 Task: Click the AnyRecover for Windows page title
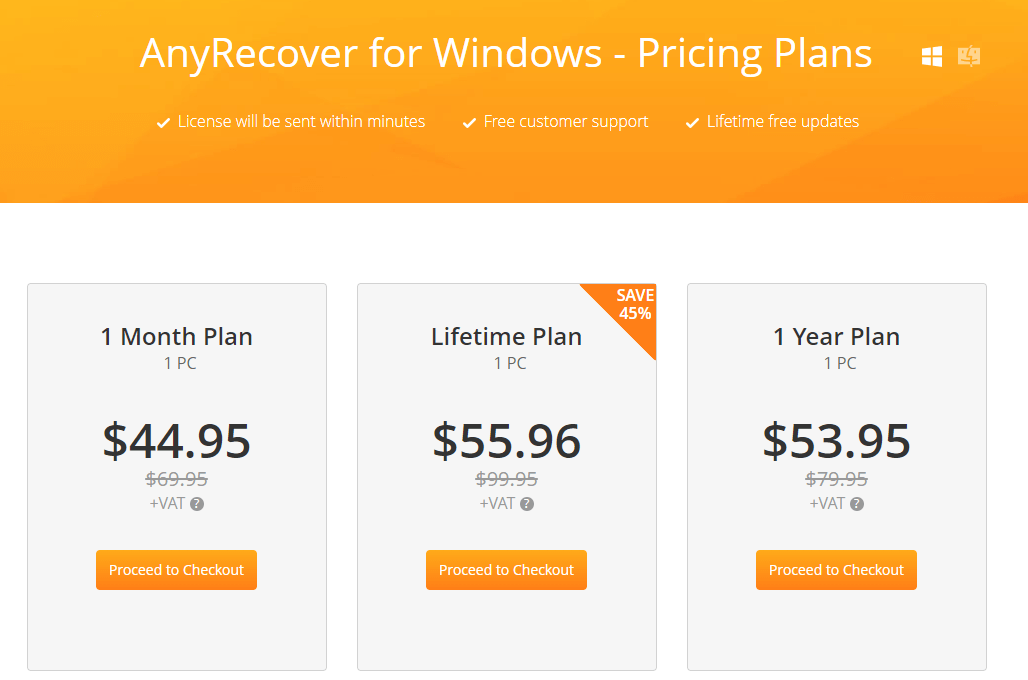pos(506,54)
